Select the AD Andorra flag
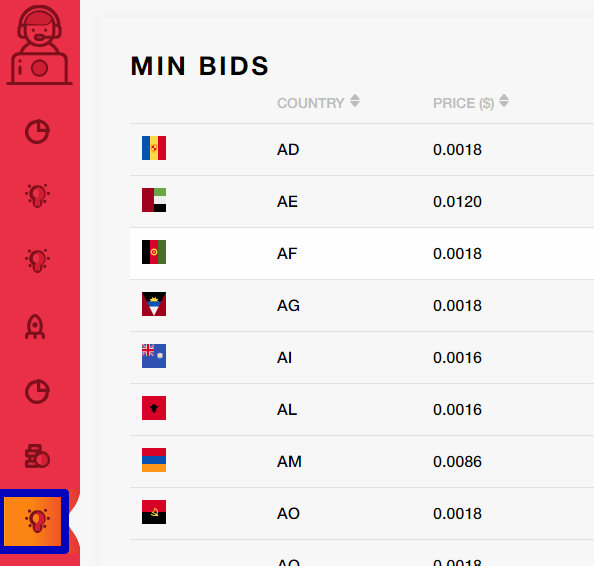594x566 pixels. pyautogui.click(x=154, y=148)
